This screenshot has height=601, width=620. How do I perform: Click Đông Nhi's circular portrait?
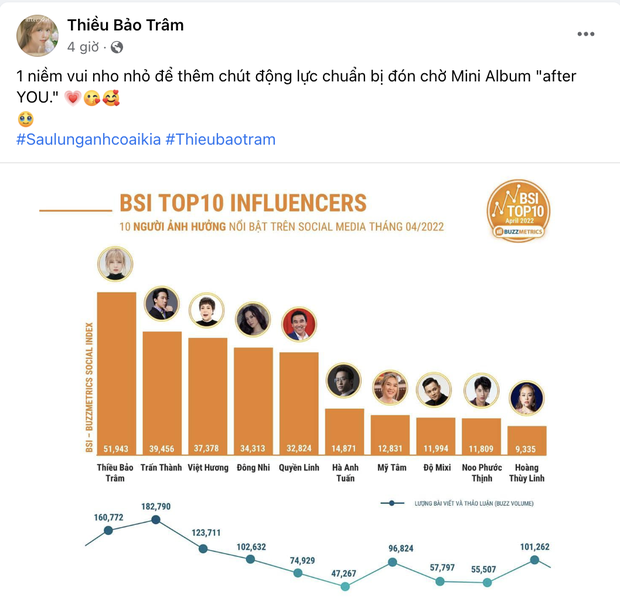[x=252, y=320]
